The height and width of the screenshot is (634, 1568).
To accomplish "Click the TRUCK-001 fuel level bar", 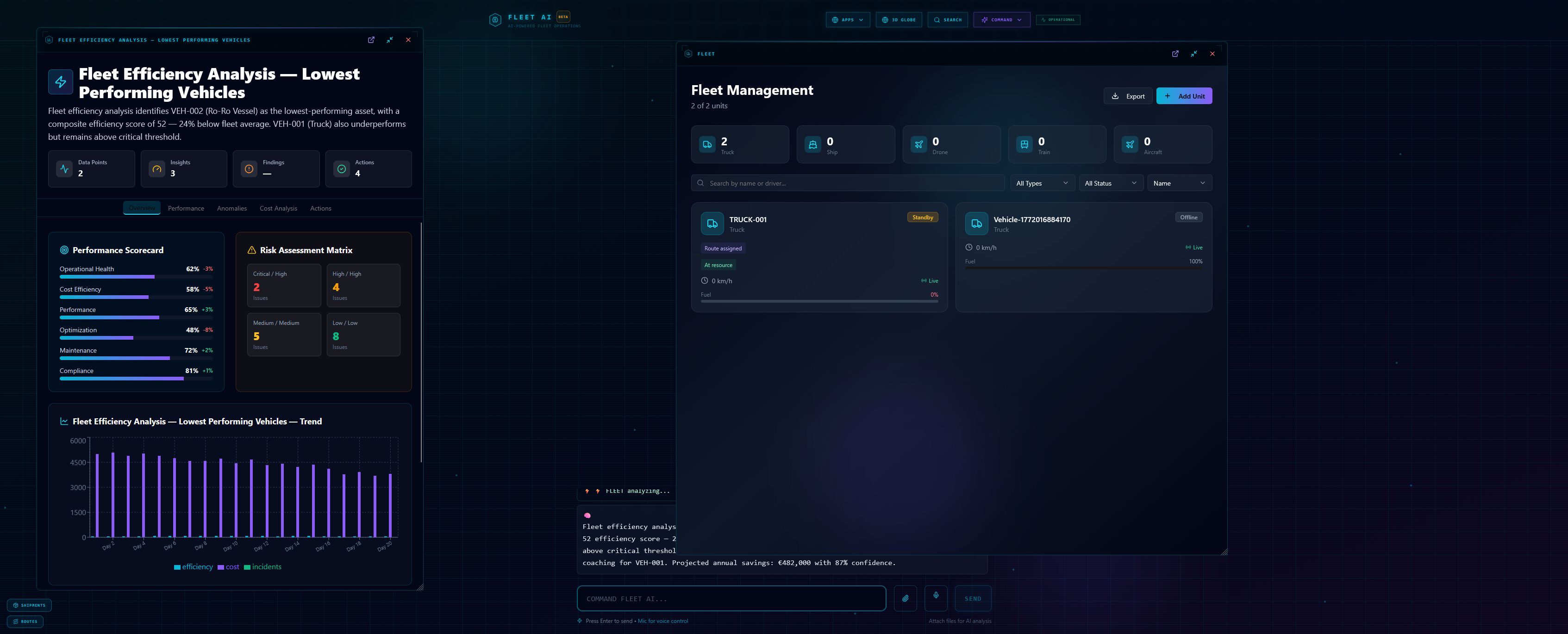I will click(x=819, y=302).
